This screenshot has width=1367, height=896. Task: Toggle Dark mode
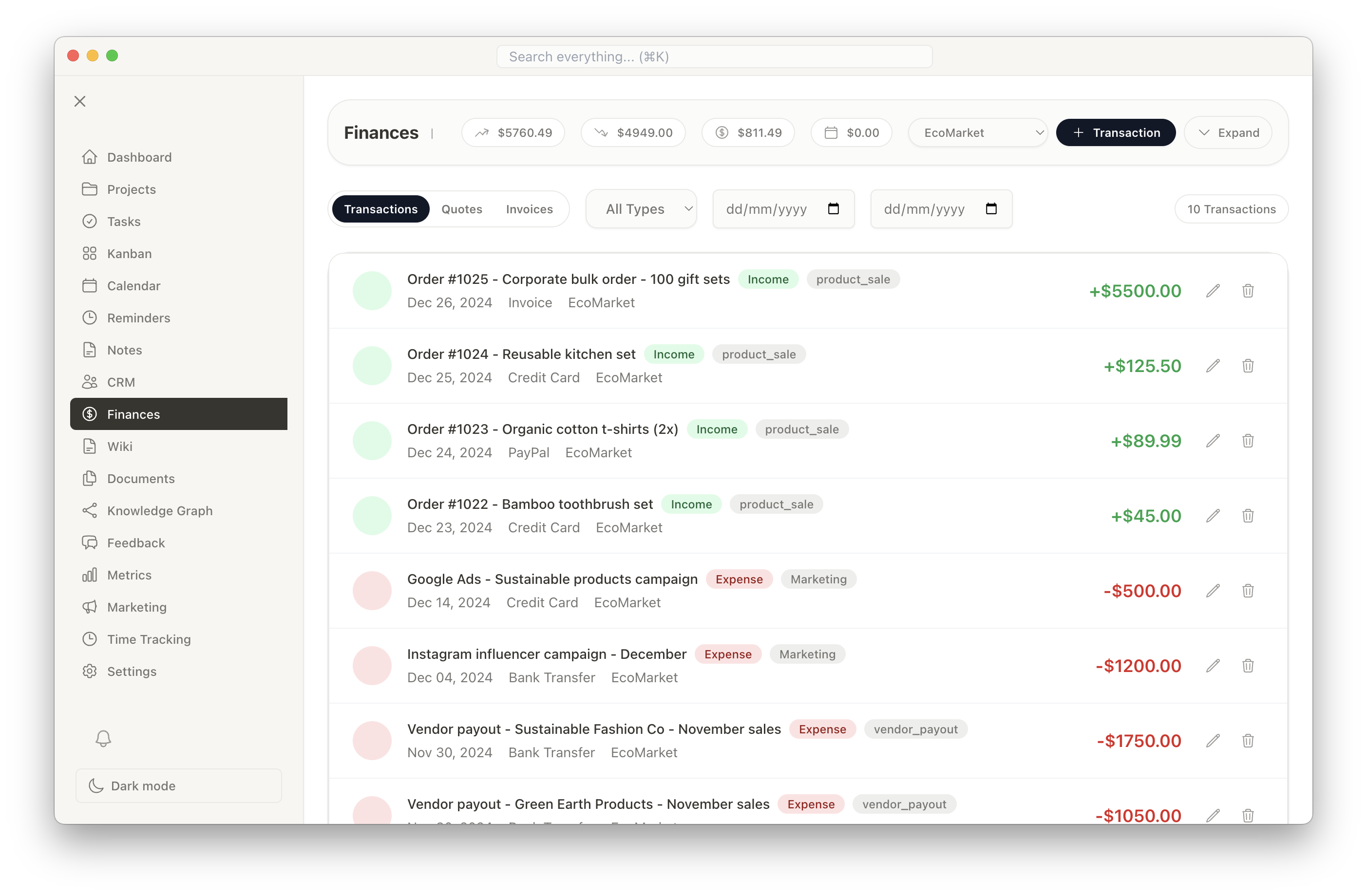tap(179, 786)
